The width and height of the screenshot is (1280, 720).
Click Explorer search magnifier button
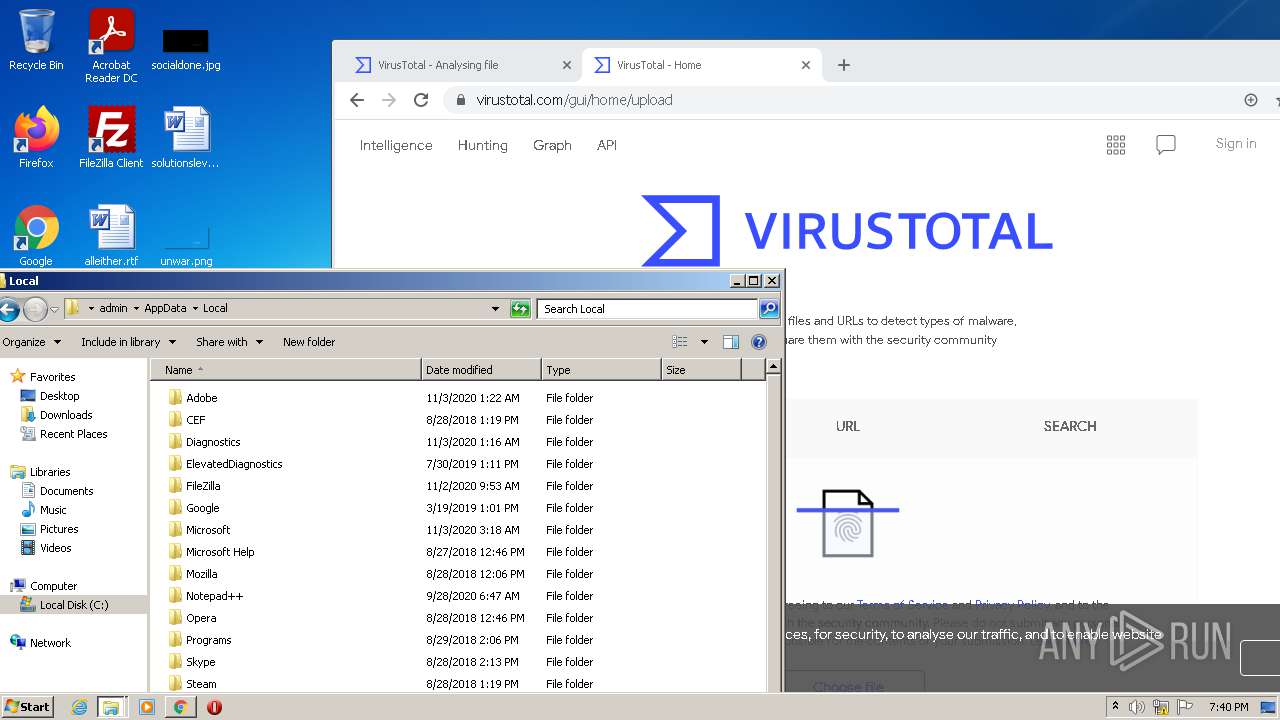point(769,309)
